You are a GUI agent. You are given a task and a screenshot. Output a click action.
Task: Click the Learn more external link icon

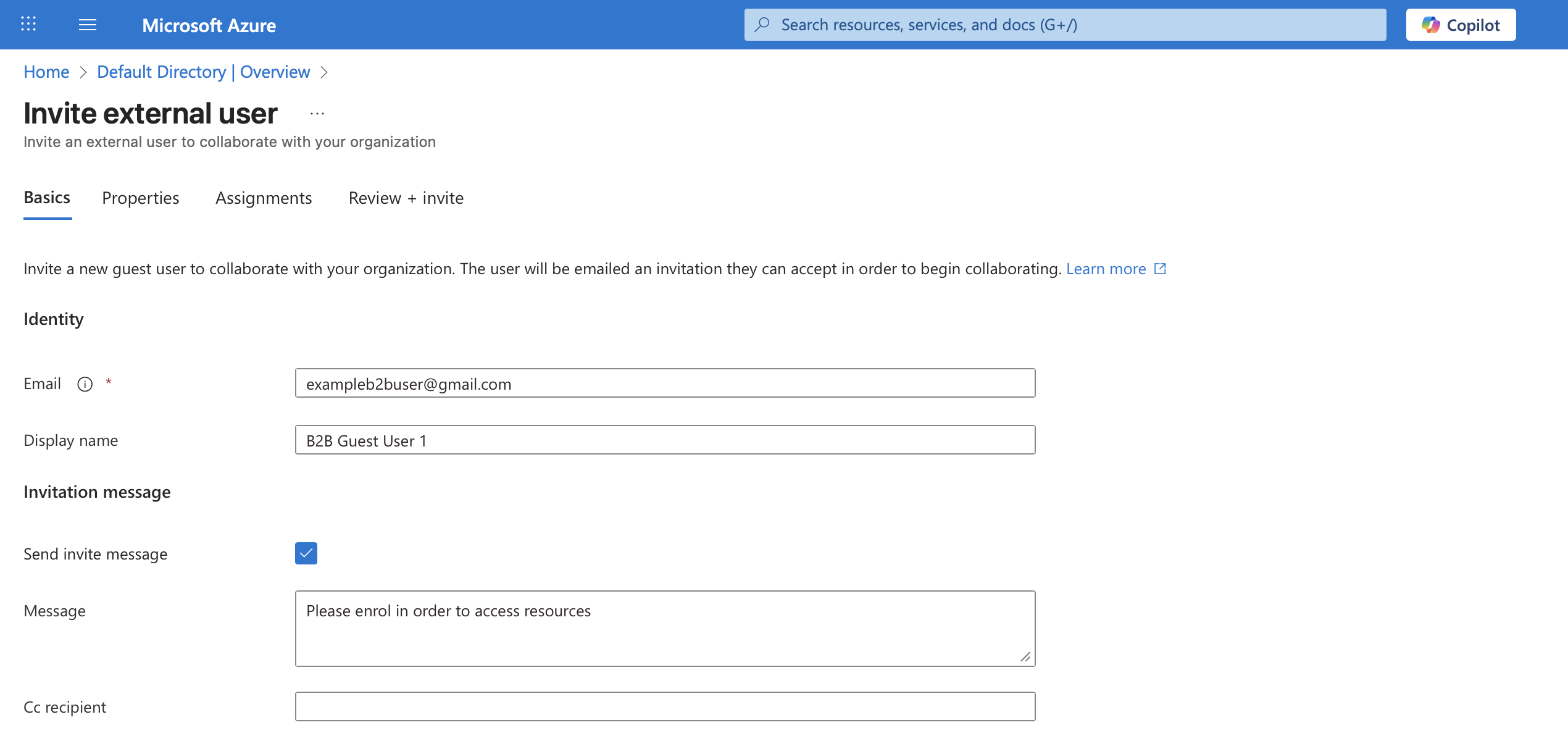[1160, 269]
